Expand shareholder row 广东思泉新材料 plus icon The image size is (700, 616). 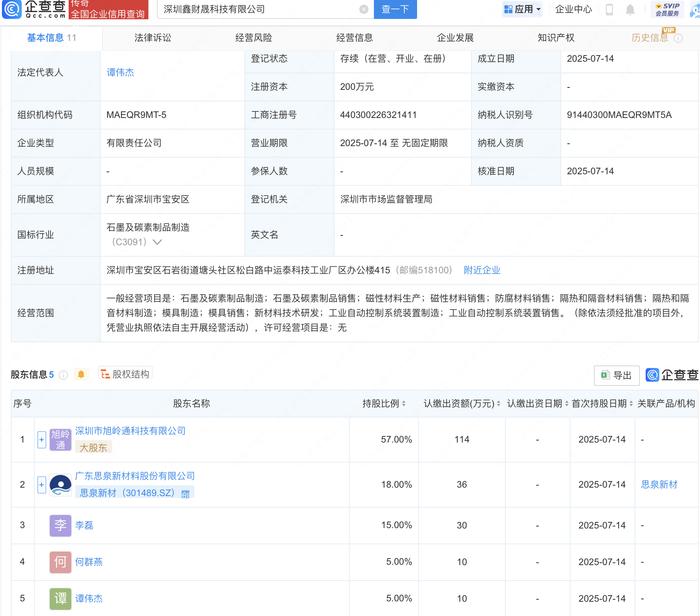41,485
